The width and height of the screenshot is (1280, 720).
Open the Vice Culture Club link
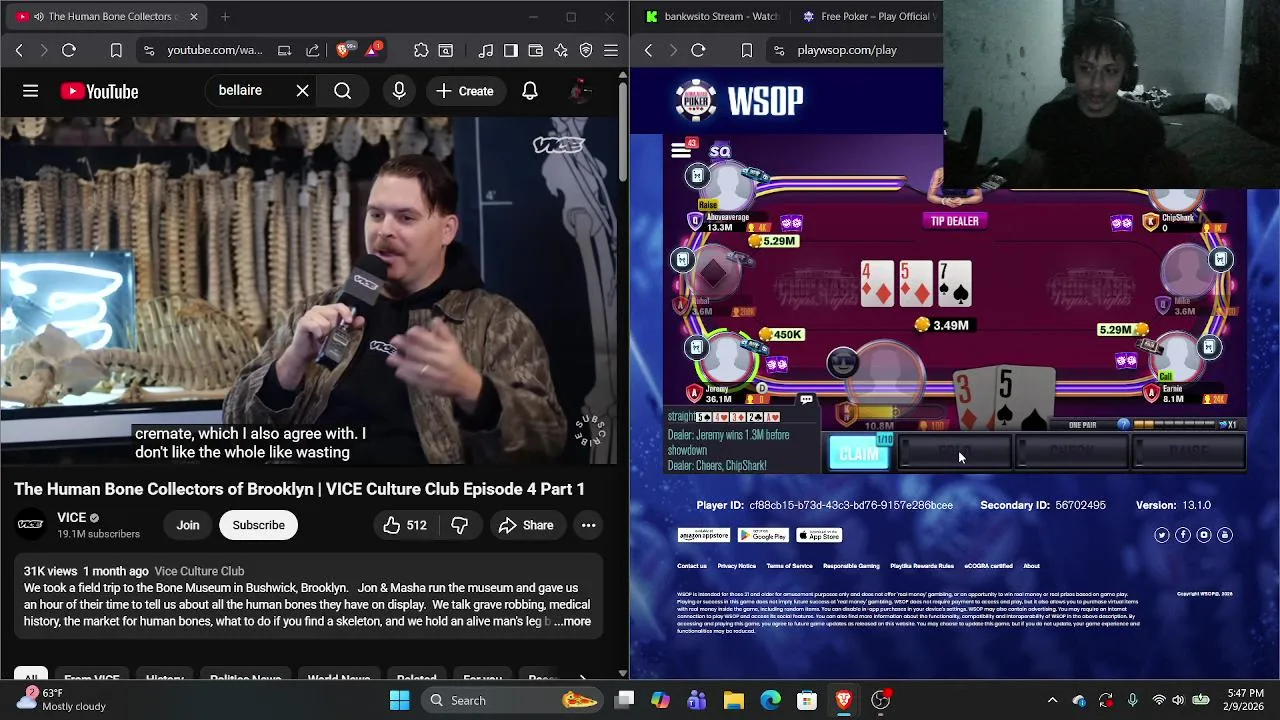pos(199,571)
